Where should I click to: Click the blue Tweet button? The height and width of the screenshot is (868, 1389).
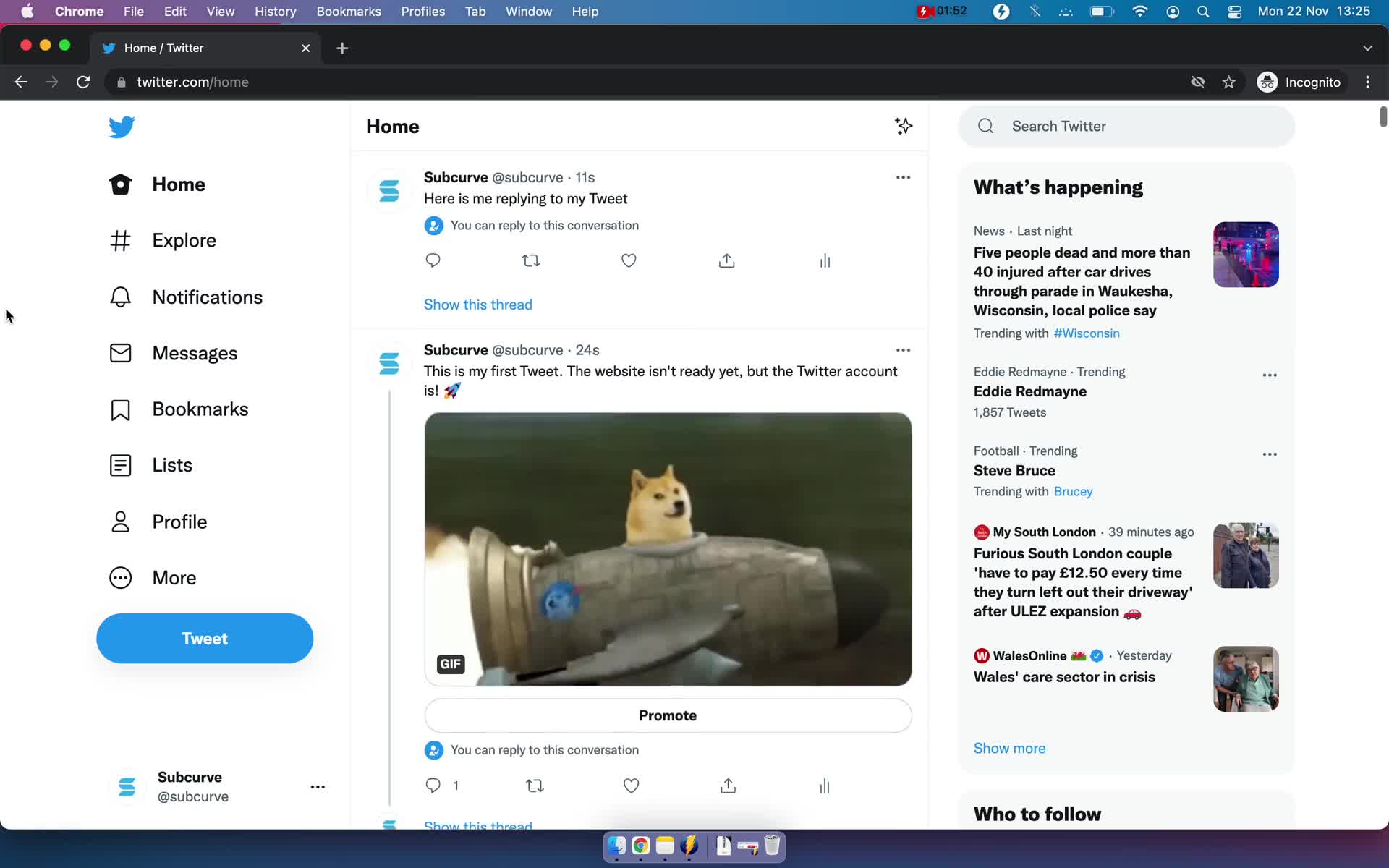click(205, 639)
